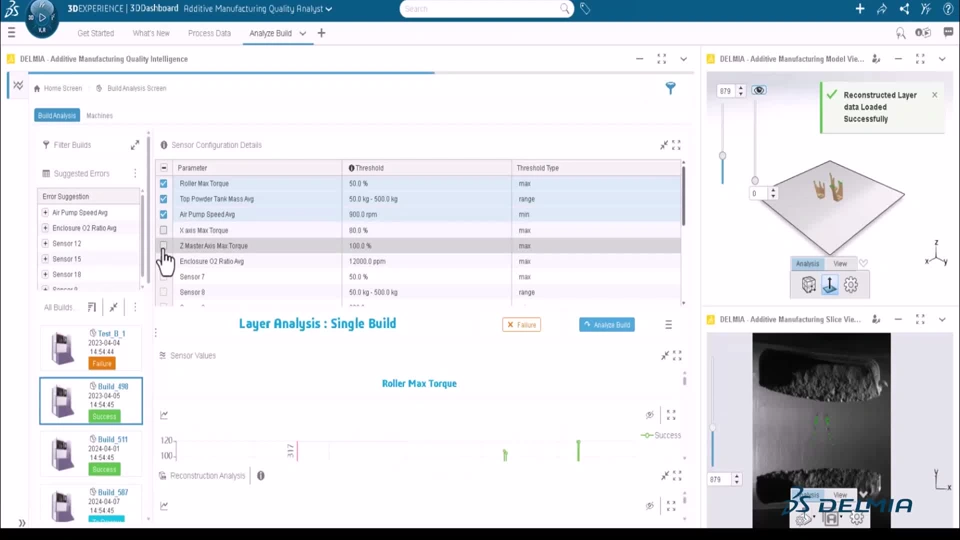Open the Build Analysis Screen breadcrumb
The image size is (960, 540).
(136, 88)
